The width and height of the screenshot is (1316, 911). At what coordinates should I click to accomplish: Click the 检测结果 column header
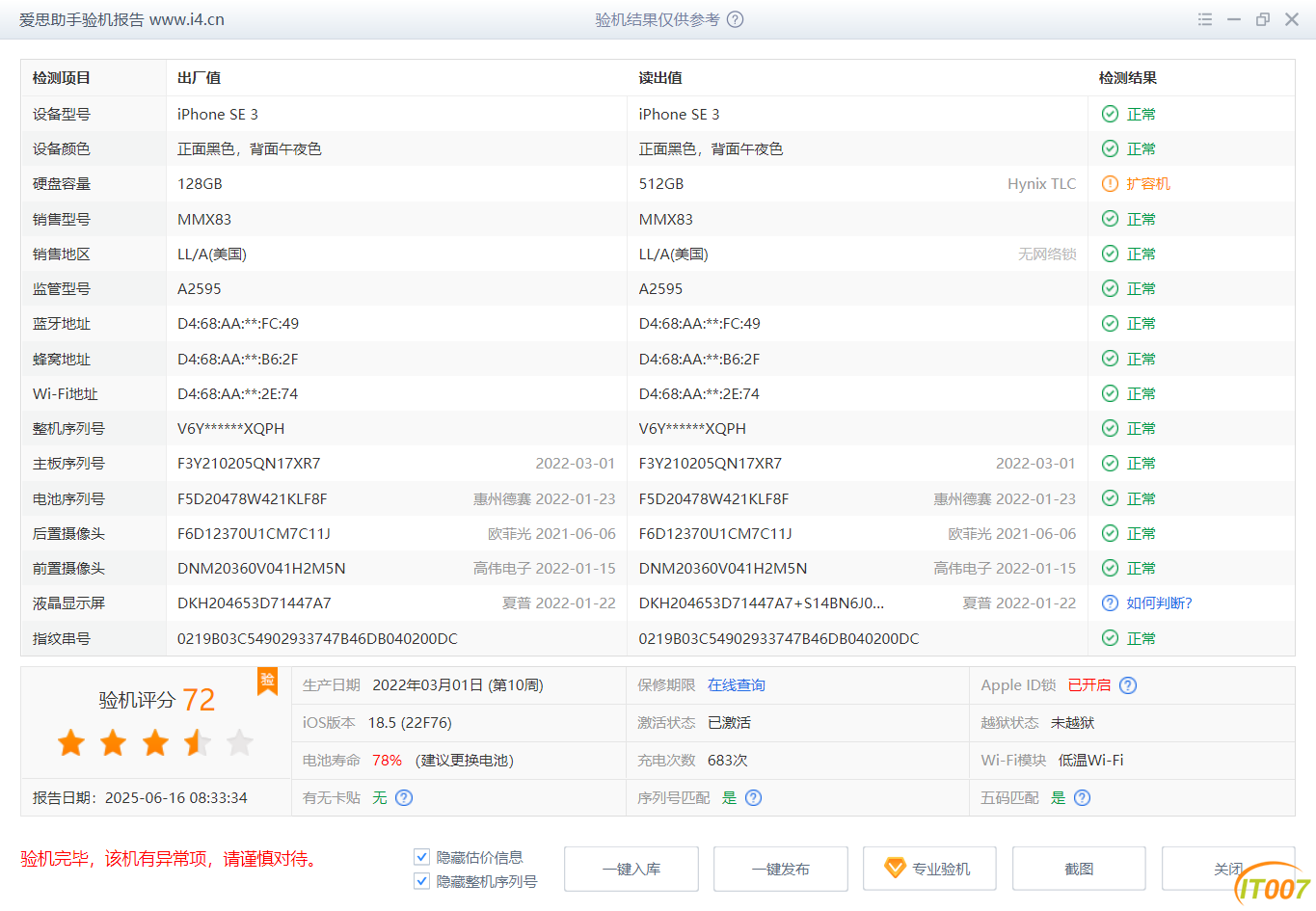[x=1128, y=78]
